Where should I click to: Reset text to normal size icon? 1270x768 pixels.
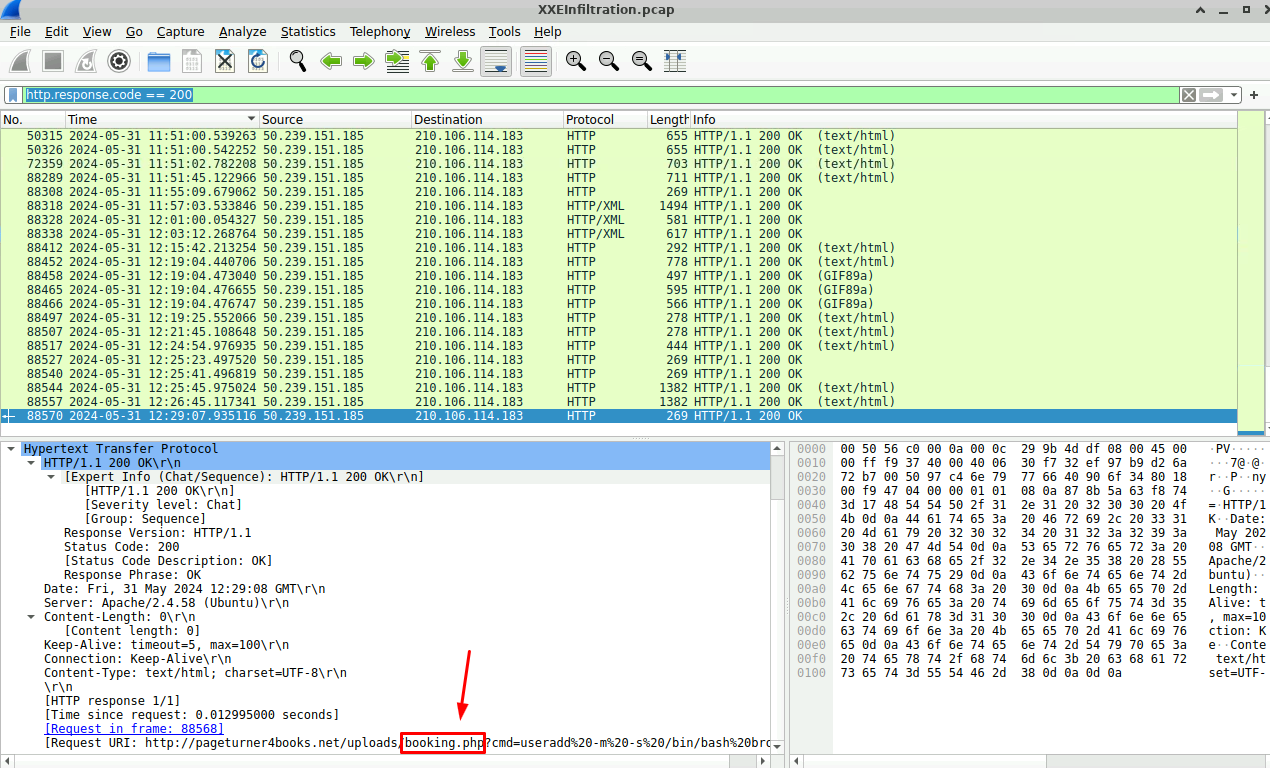[x=641, y=61]
